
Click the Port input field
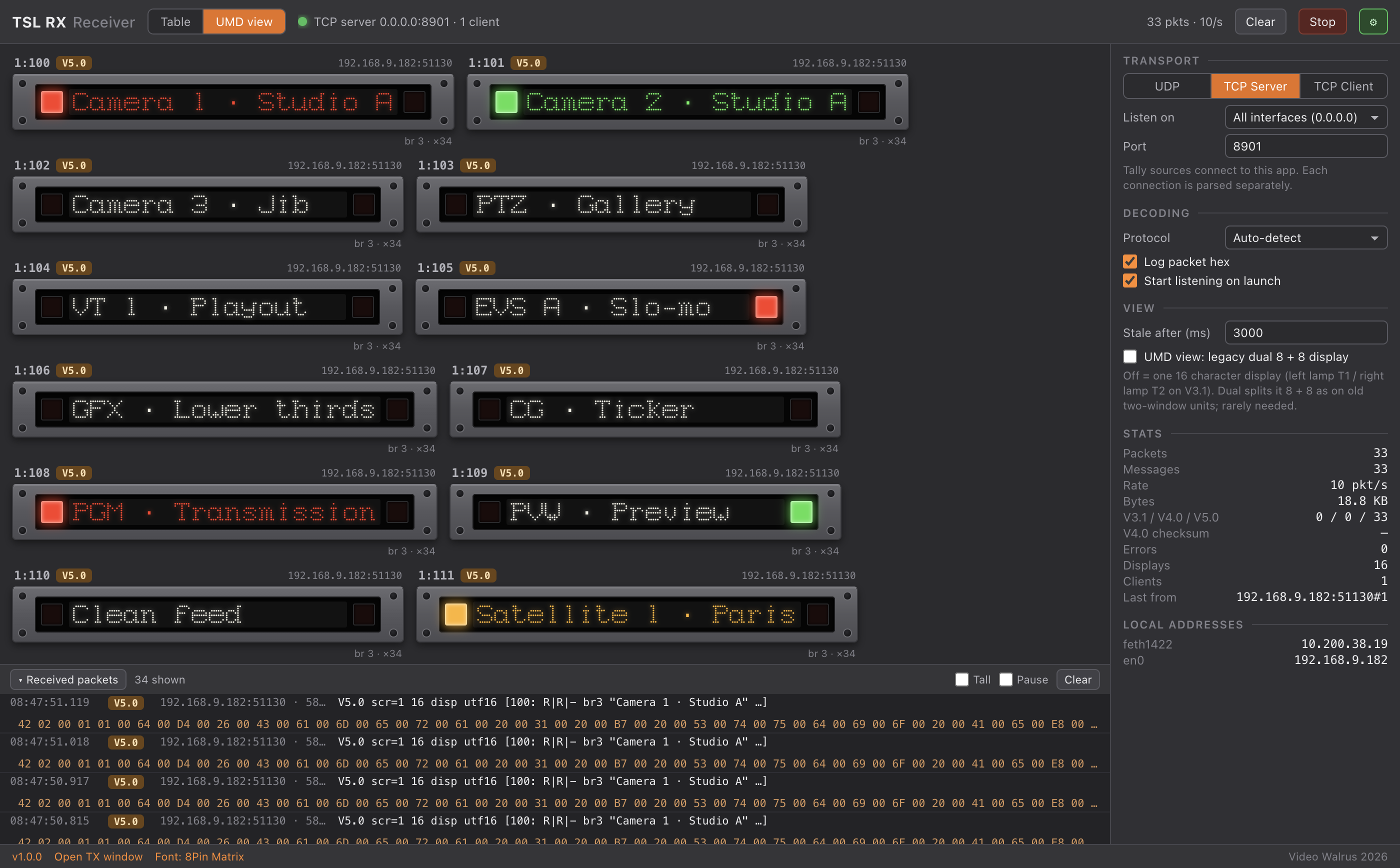tap(1306, 146)
